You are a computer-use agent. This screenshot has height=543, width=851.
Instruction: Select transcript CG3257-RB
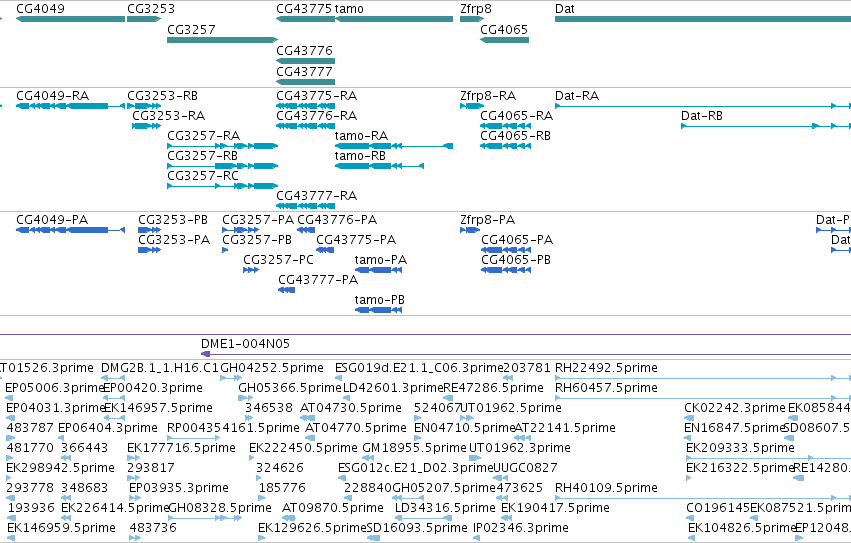202,156
